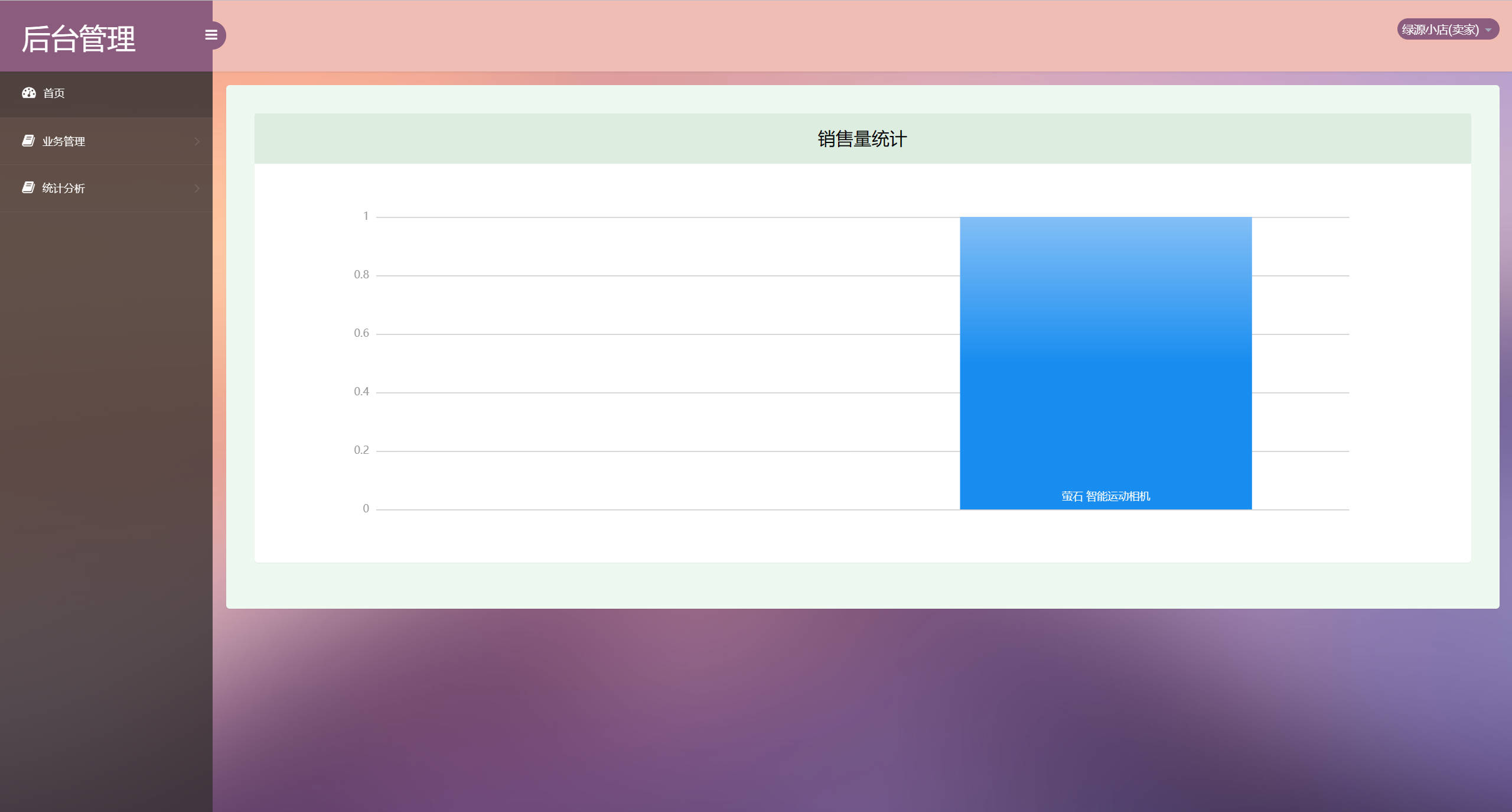Select the 统计分析 menu label
This screenshot has height=812, width=1512.
(x=64, y=188)
